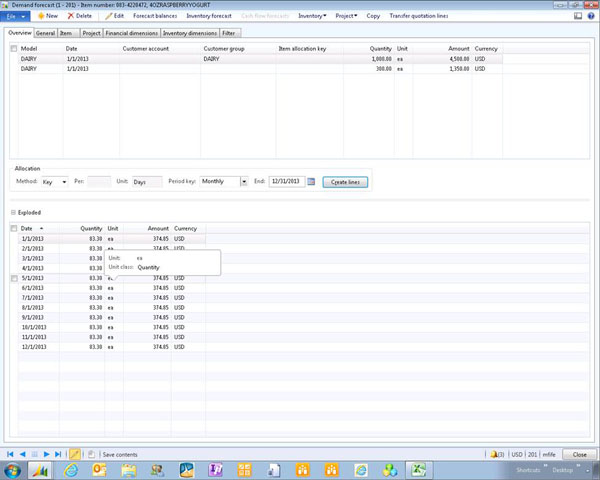
Task: Open the Inventory dimensions tab
Action: click(190, 33)
